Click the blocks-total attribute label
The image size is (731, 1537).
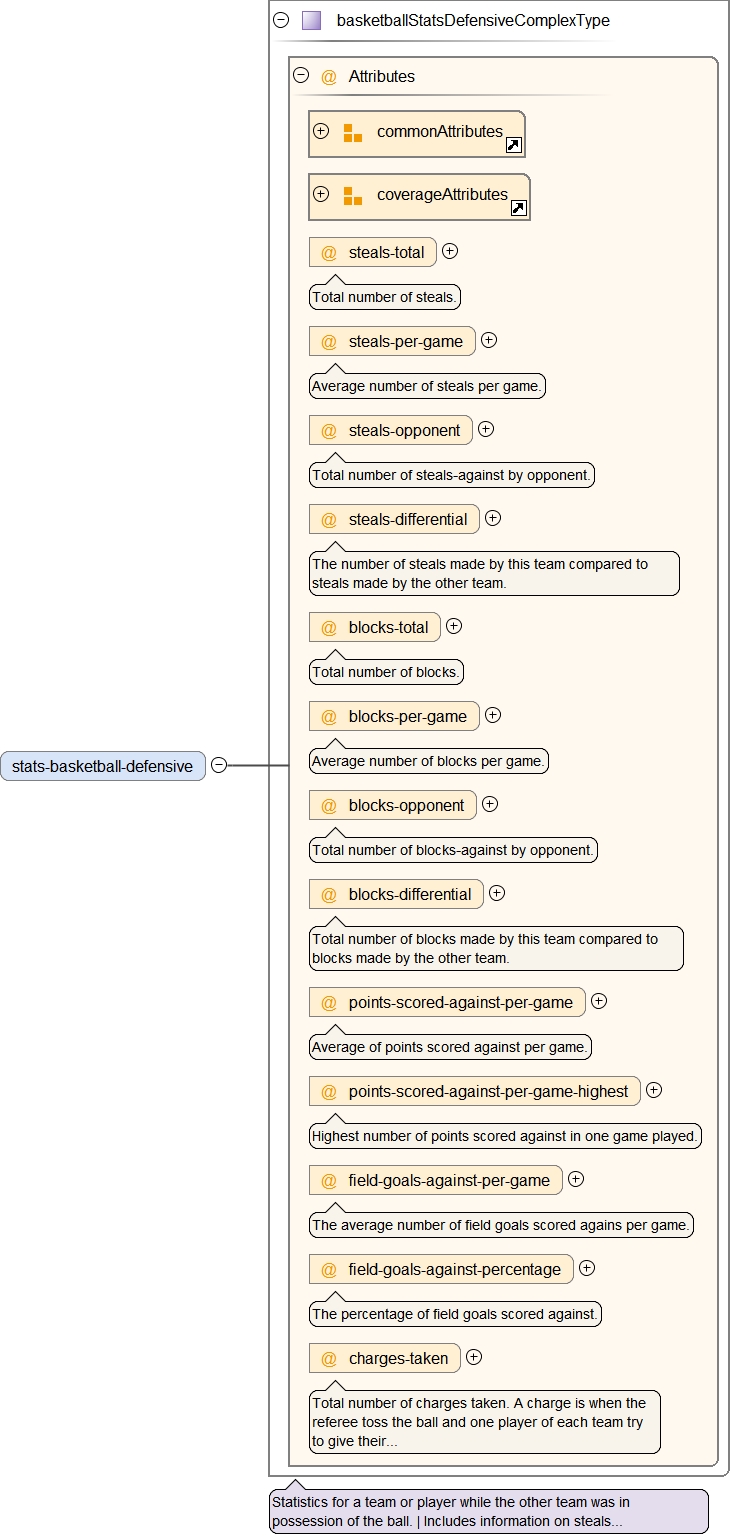pos(388,628)
